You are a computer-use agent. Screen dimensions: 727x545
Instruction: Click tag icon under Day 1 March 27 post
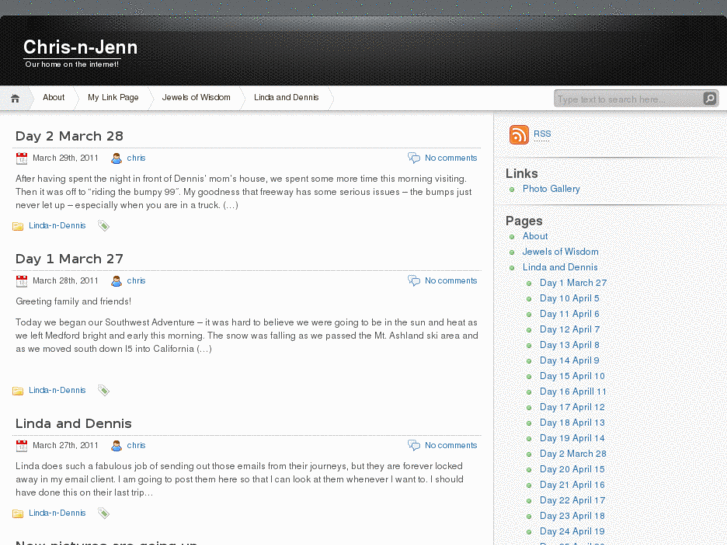pyautogui.click(x=104, y=391)
